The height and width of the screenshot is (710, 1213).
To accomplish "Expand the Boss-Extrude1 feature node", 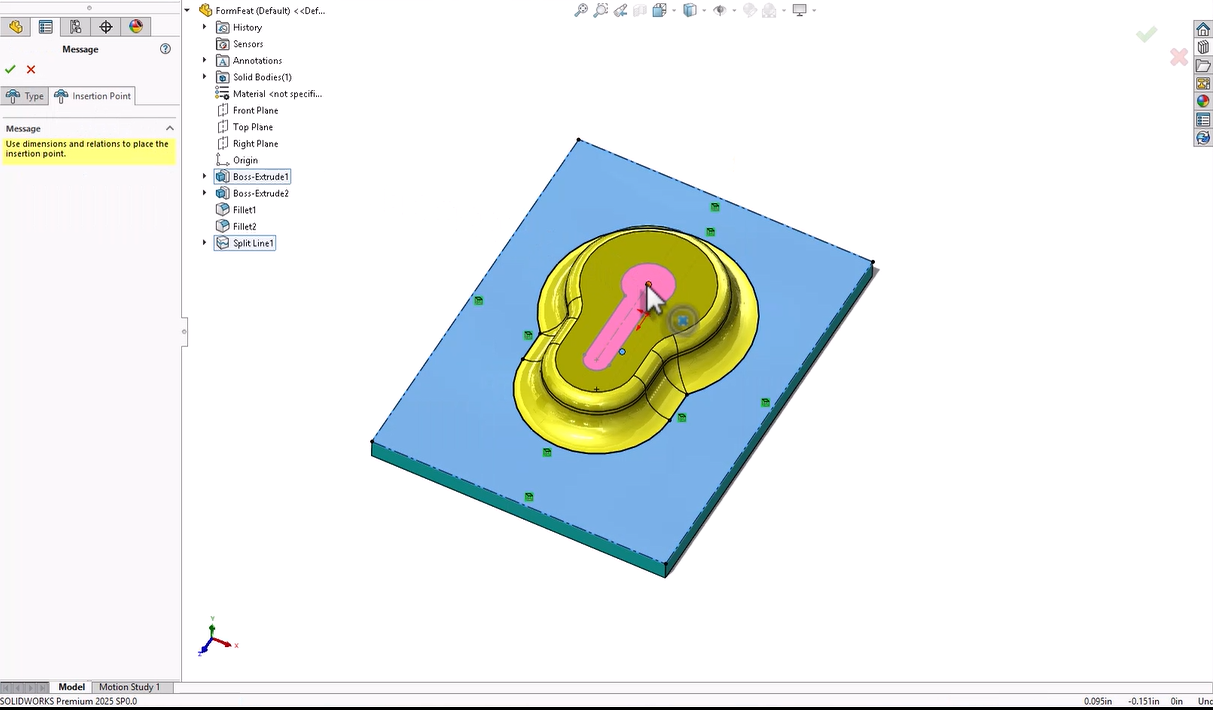I will (x=205, y=177).
